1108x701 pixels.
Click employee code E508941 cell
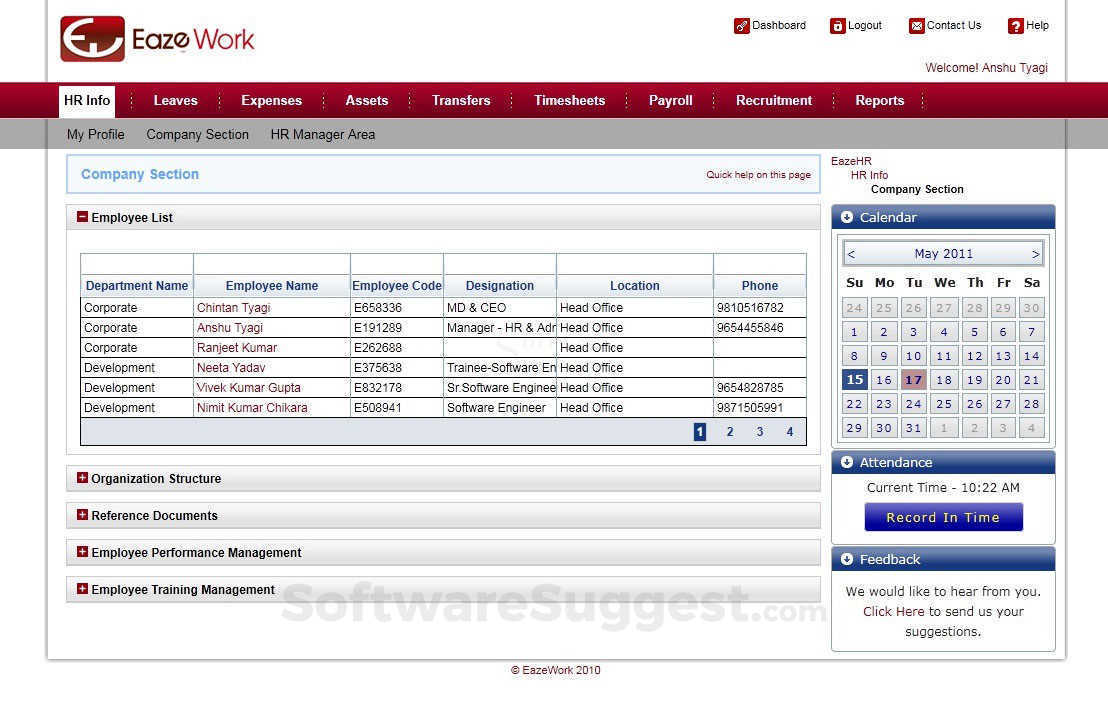pos(396,408)
